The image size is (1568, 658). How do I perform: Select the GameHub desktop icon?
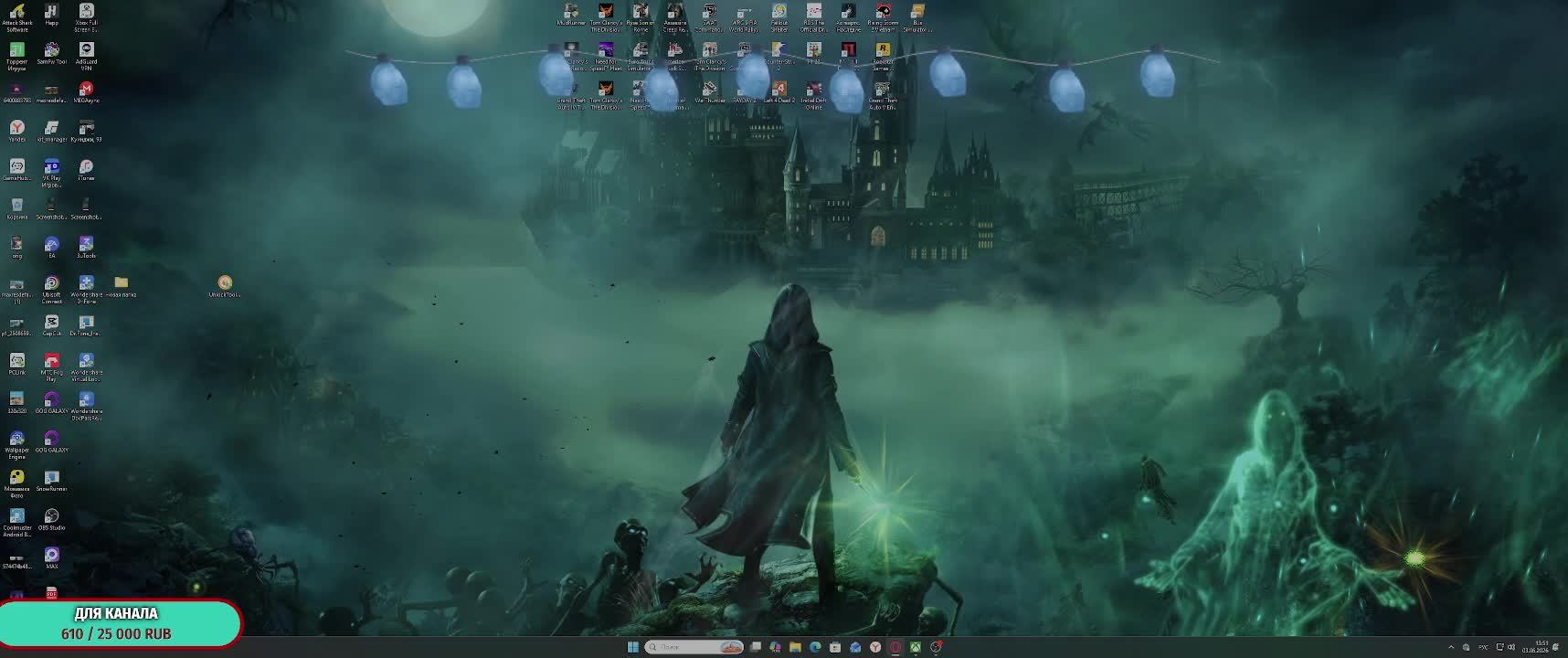click(x=16, y=169)
